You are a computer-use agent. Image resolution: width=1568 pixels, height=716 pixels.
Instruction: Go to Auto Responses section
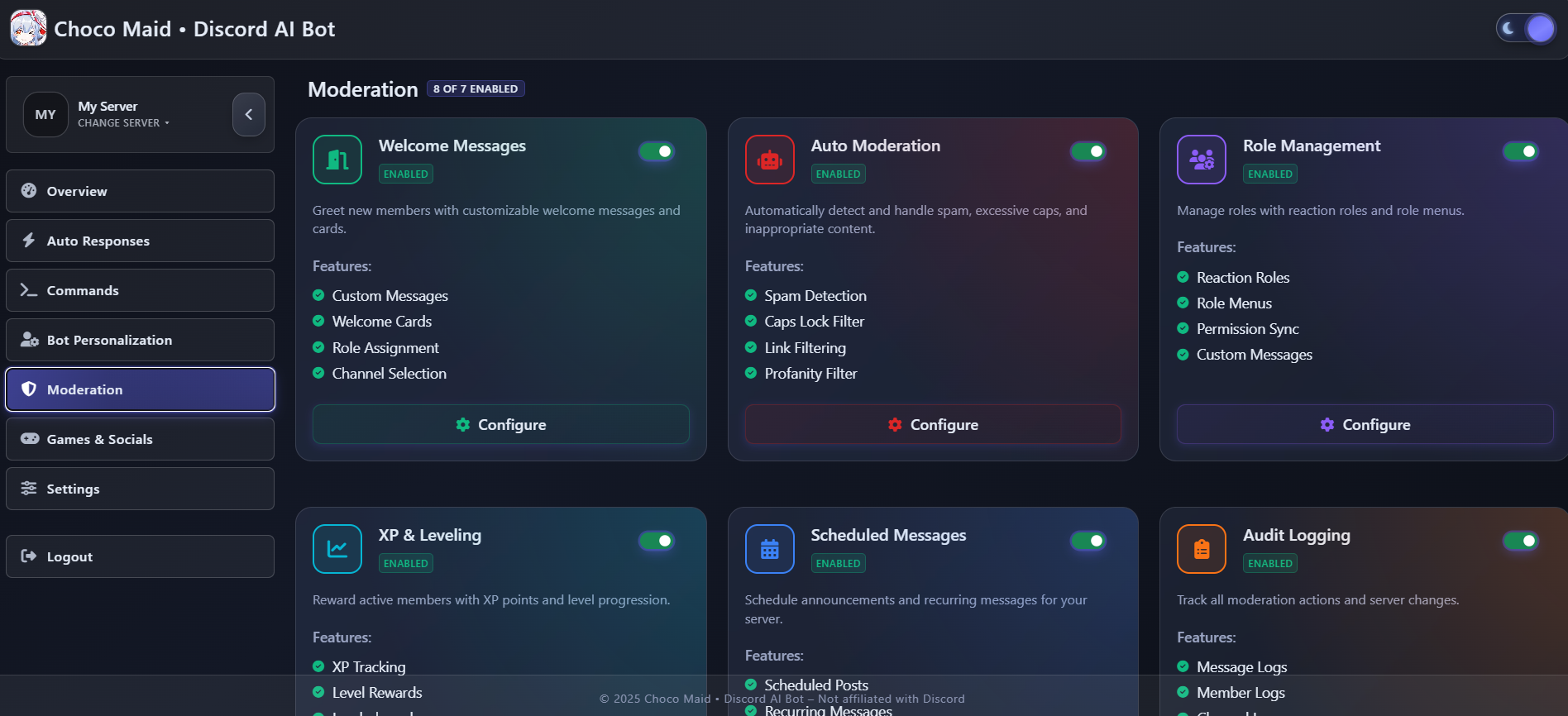(140, 241)
